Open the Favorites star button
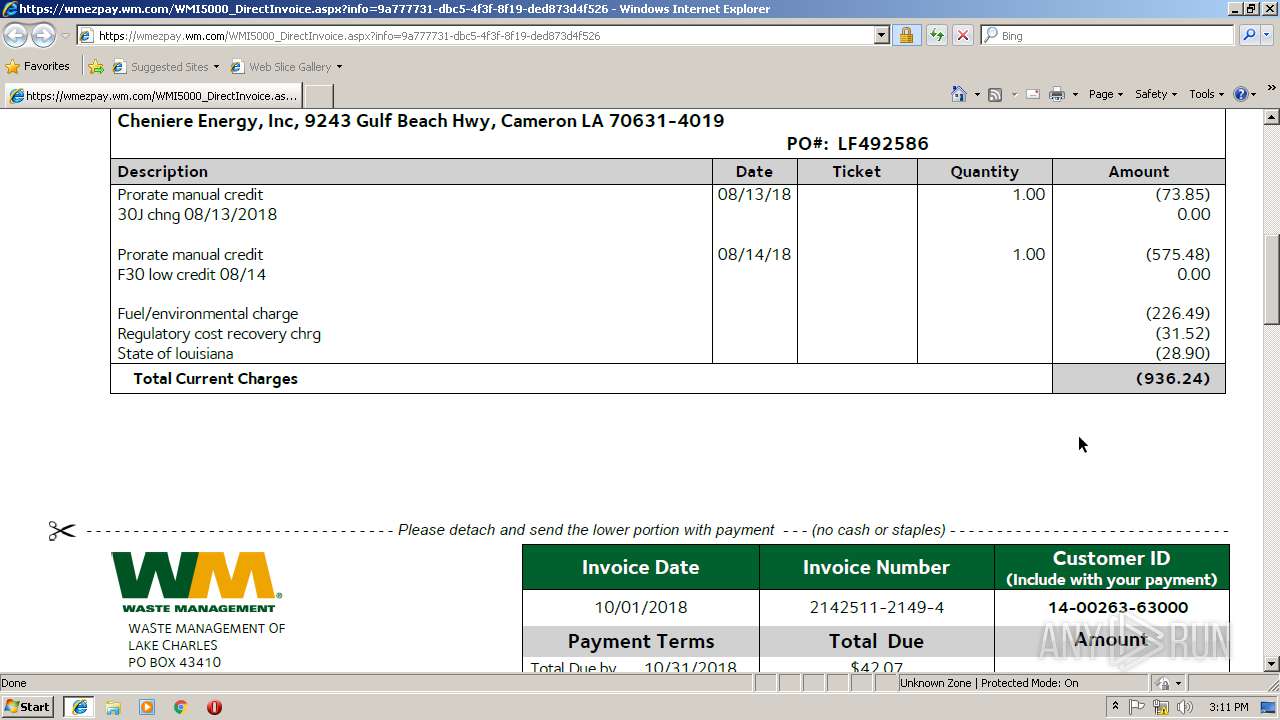The height and width of the screenshot is (720, 1280). tap(38, 66)
